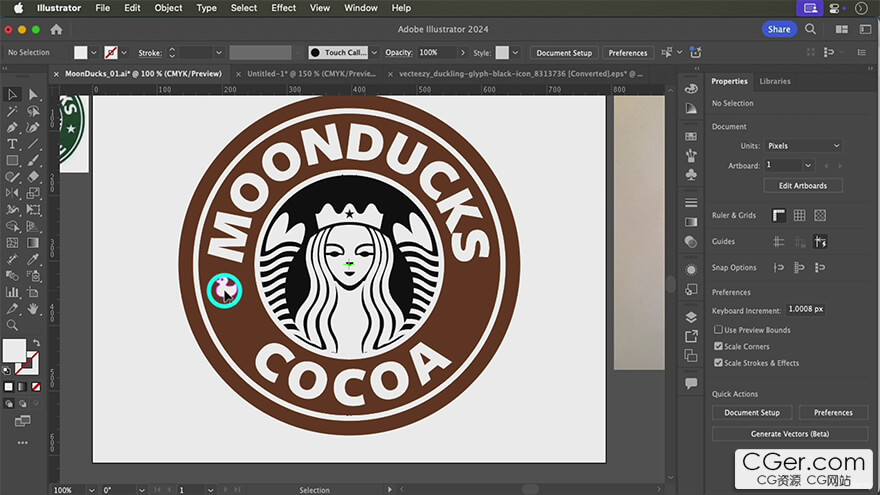Click Preferences in control bar
Image resolution: width=880 pixels, height=495 pixels.
click(x=627, y=53)
